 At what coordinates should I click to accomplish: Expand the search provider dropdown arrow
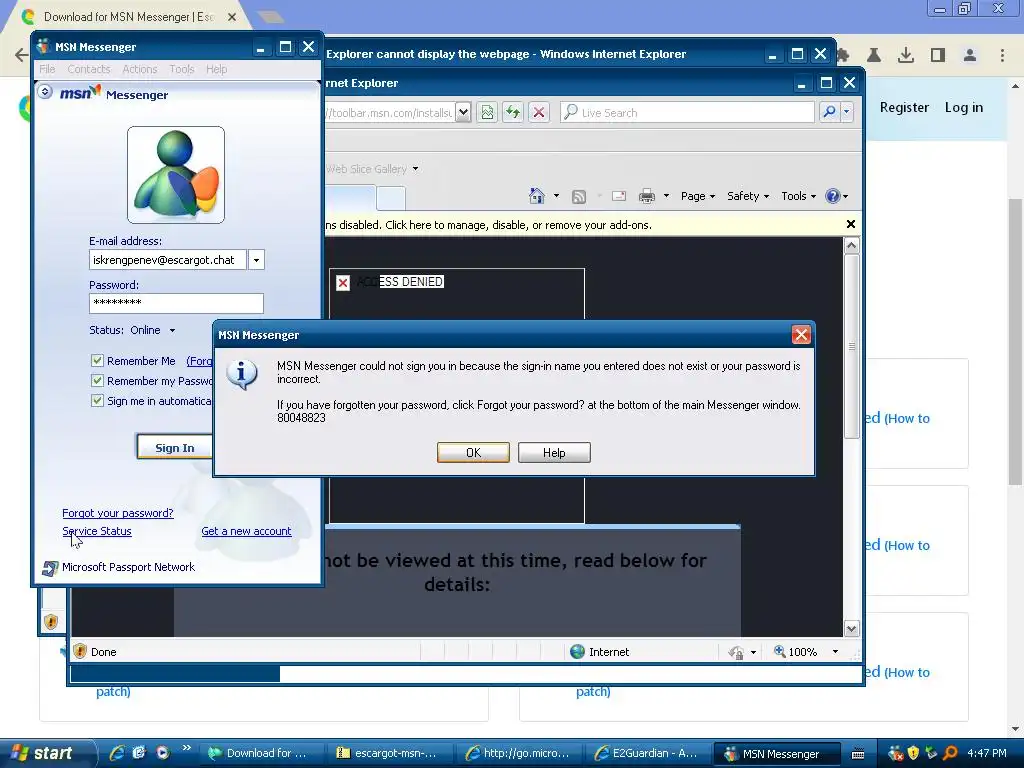pos(846,112)
